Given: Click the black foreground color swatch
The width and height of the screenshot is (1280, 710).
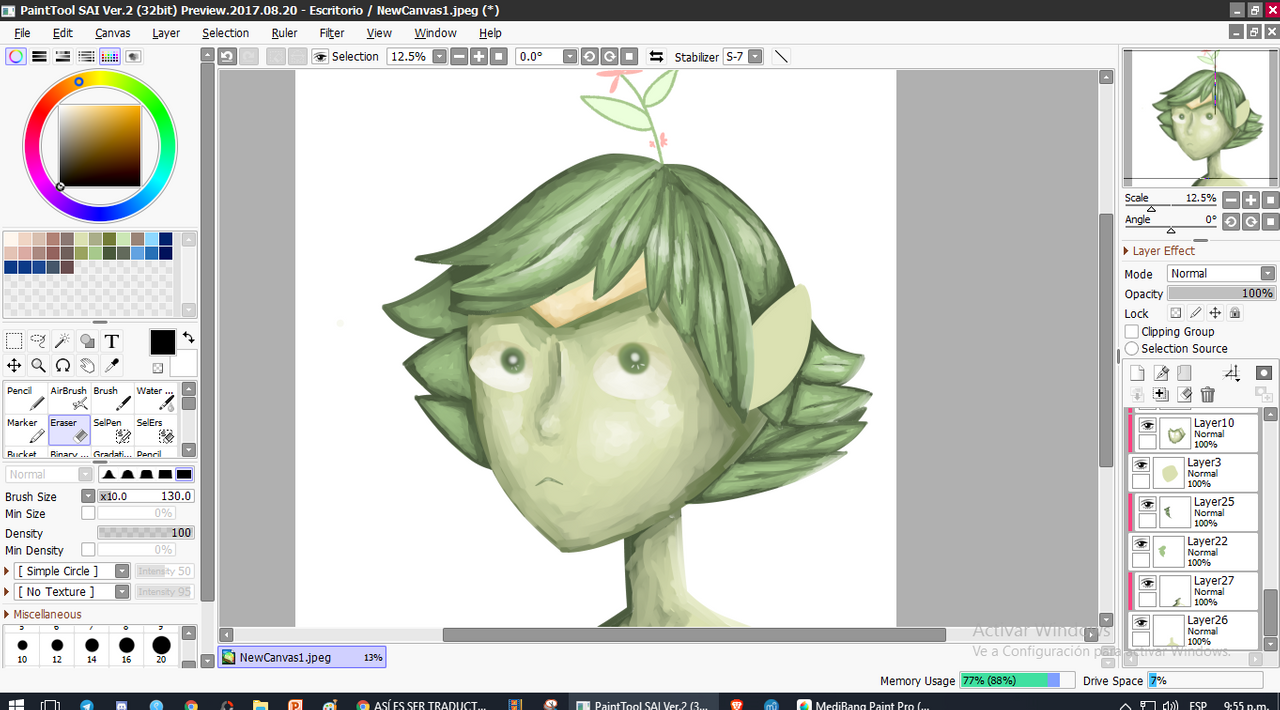Looking at the screenshot, I should 162,342.
